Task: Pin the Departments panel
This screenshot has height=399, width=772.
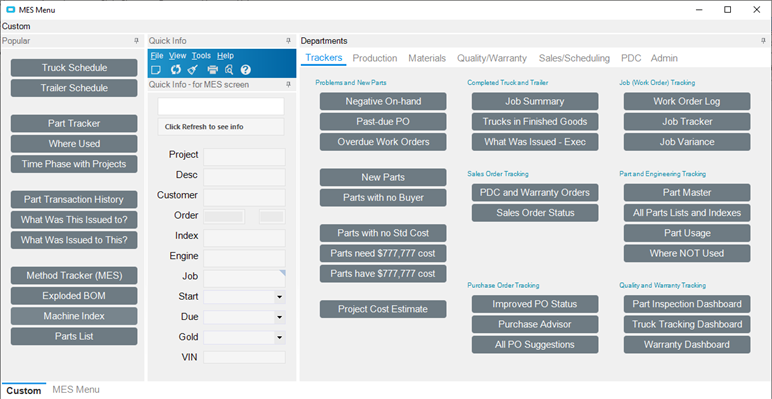Action: [x=764, y=41]
